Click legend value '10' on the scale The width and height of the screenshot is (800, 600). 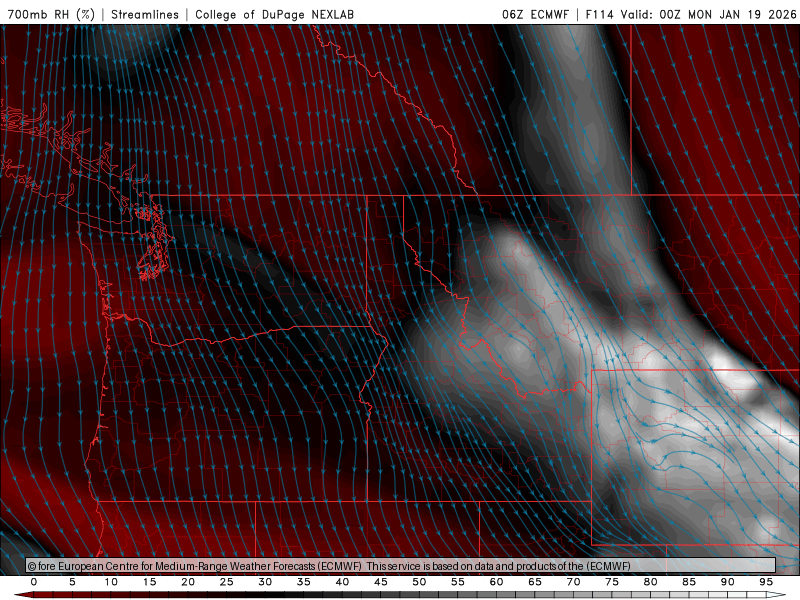tap(111, 582)
